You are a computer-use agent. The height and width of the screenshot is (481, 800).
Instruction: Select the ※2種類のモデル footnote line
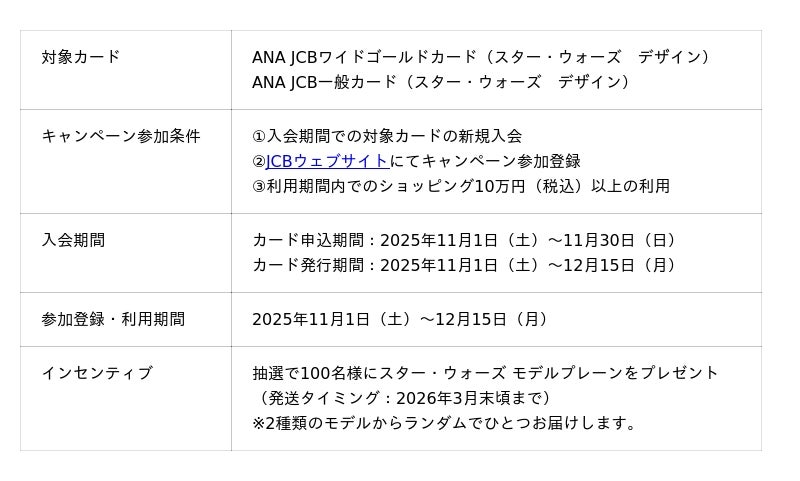click(445, 423)
